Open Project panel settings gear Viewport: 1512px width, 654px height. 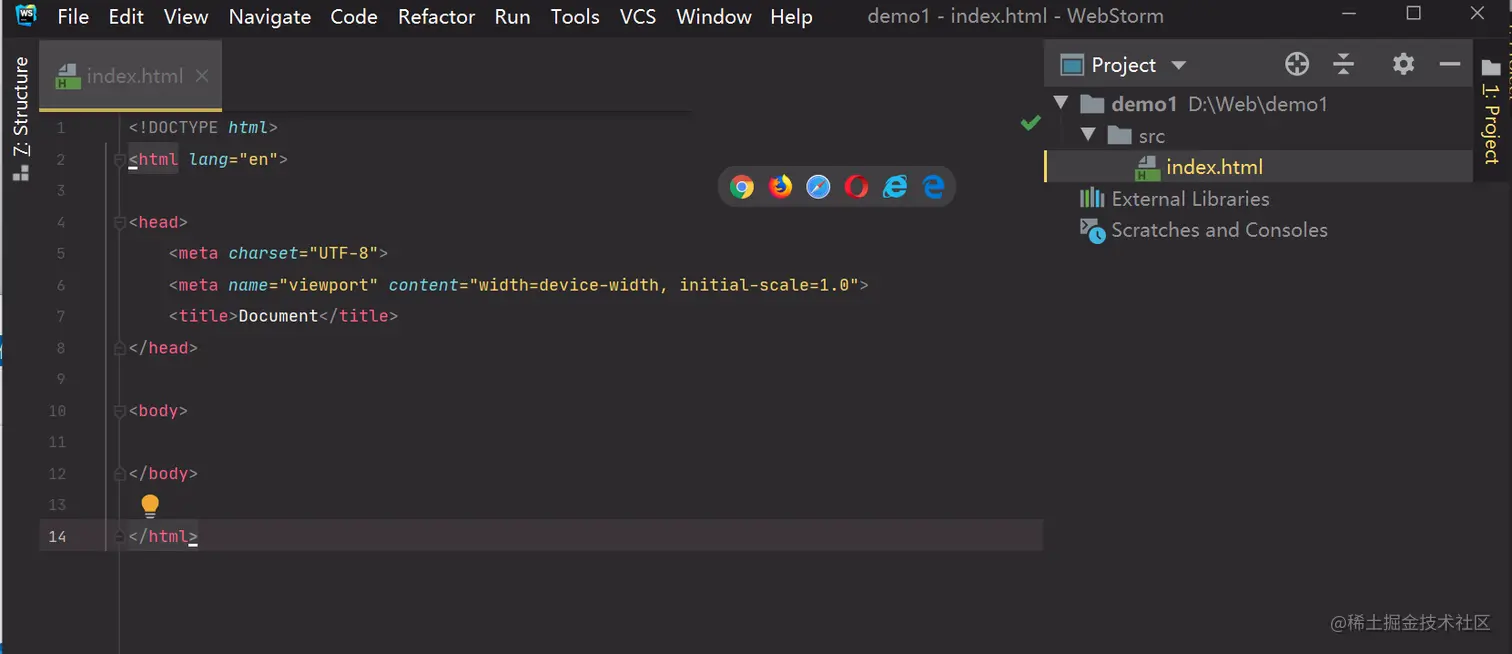[1403, 64]
